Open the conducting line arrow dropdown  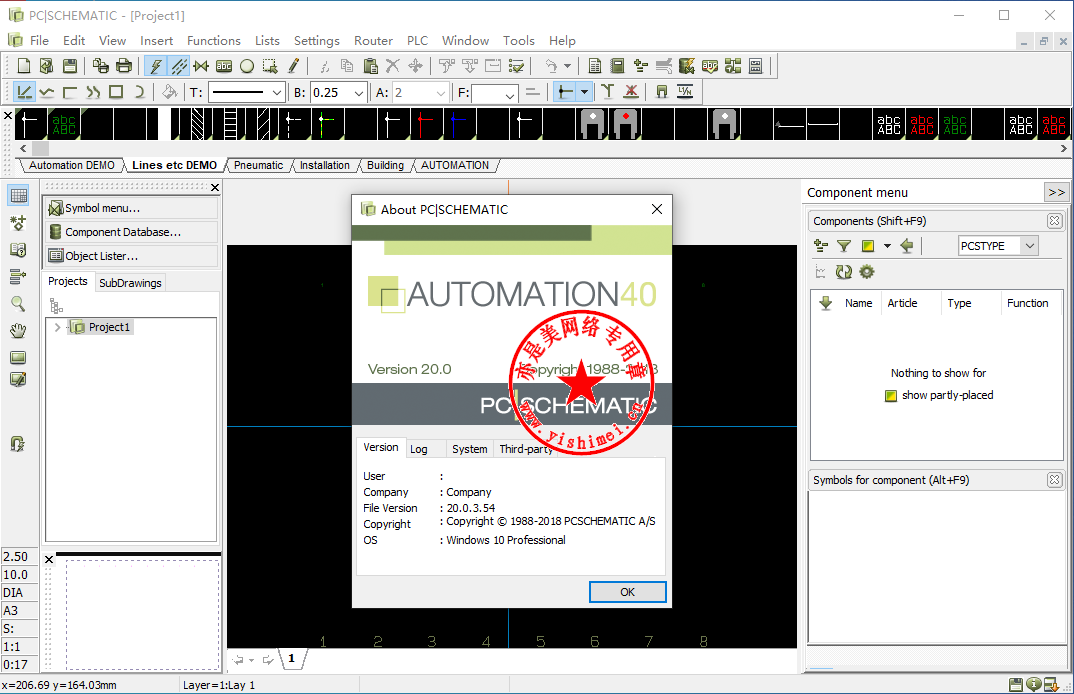point(584,92)
